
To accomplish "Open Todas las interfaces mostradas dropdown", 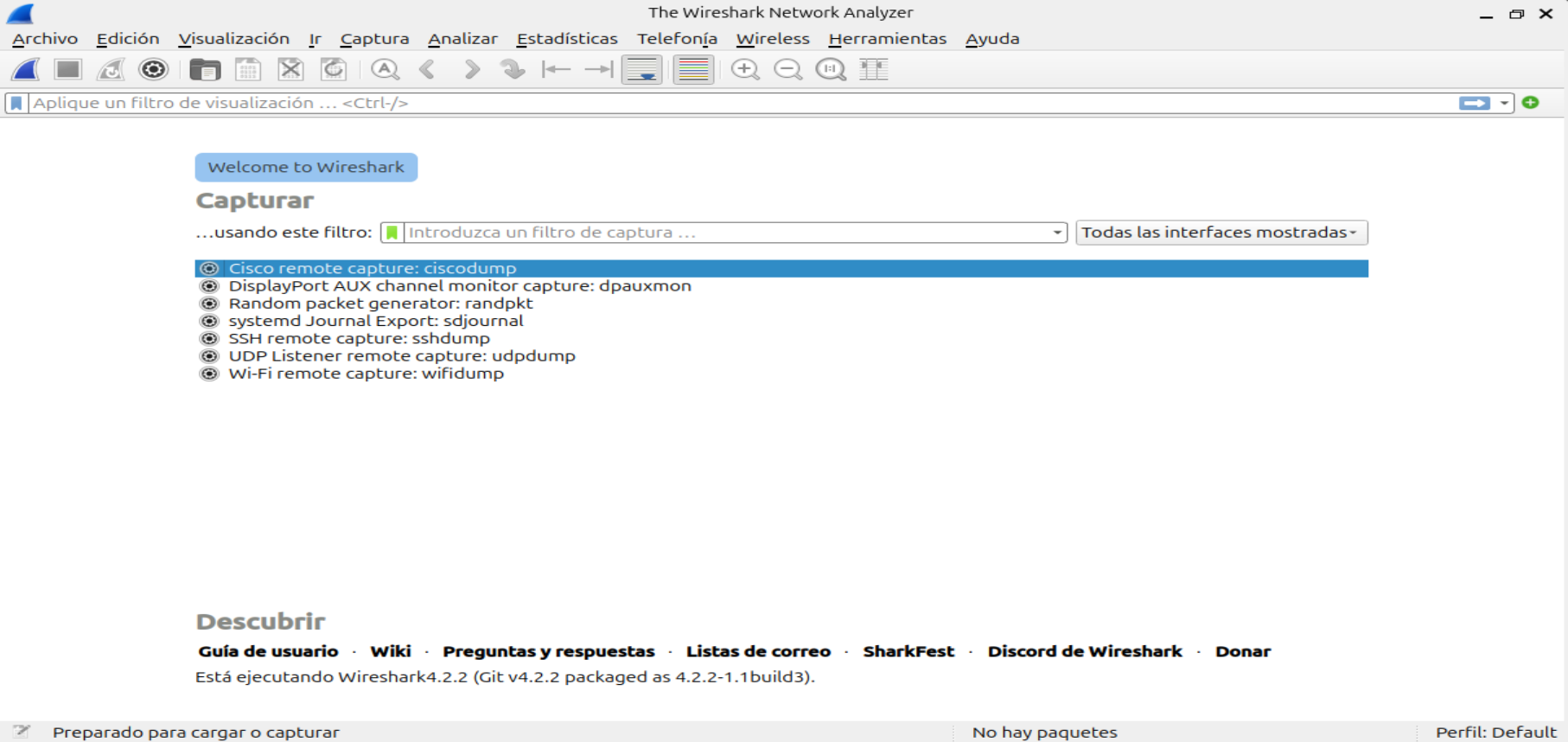I will [1221, 233].
